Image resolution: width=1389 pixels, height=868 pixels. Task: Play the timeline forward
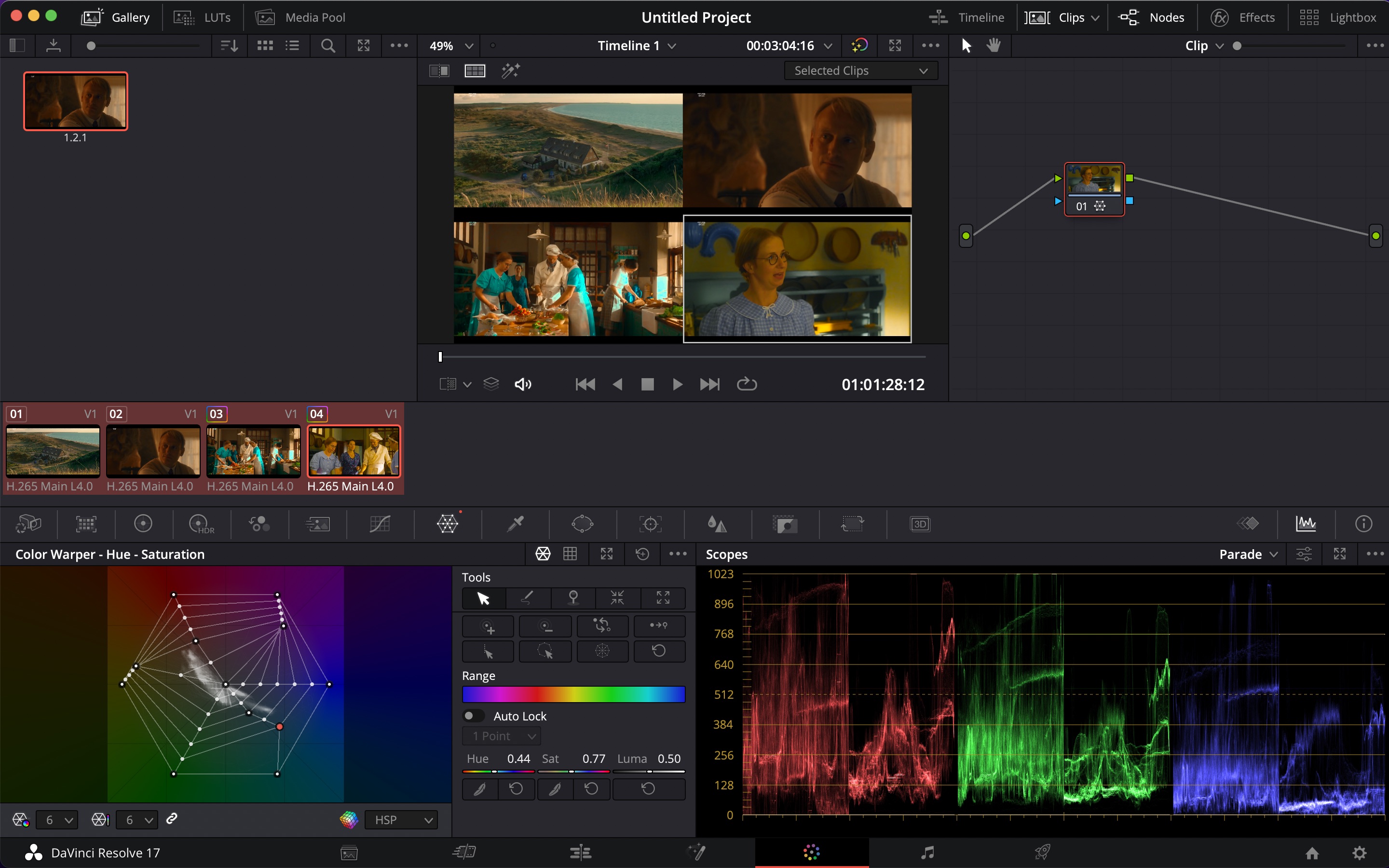coord(677,384)
